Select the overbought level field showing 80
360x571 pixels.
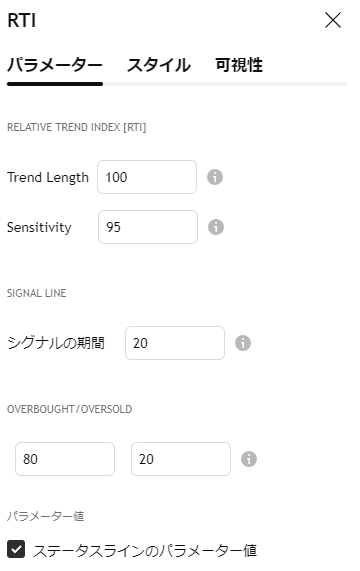[x=65, y=459]
